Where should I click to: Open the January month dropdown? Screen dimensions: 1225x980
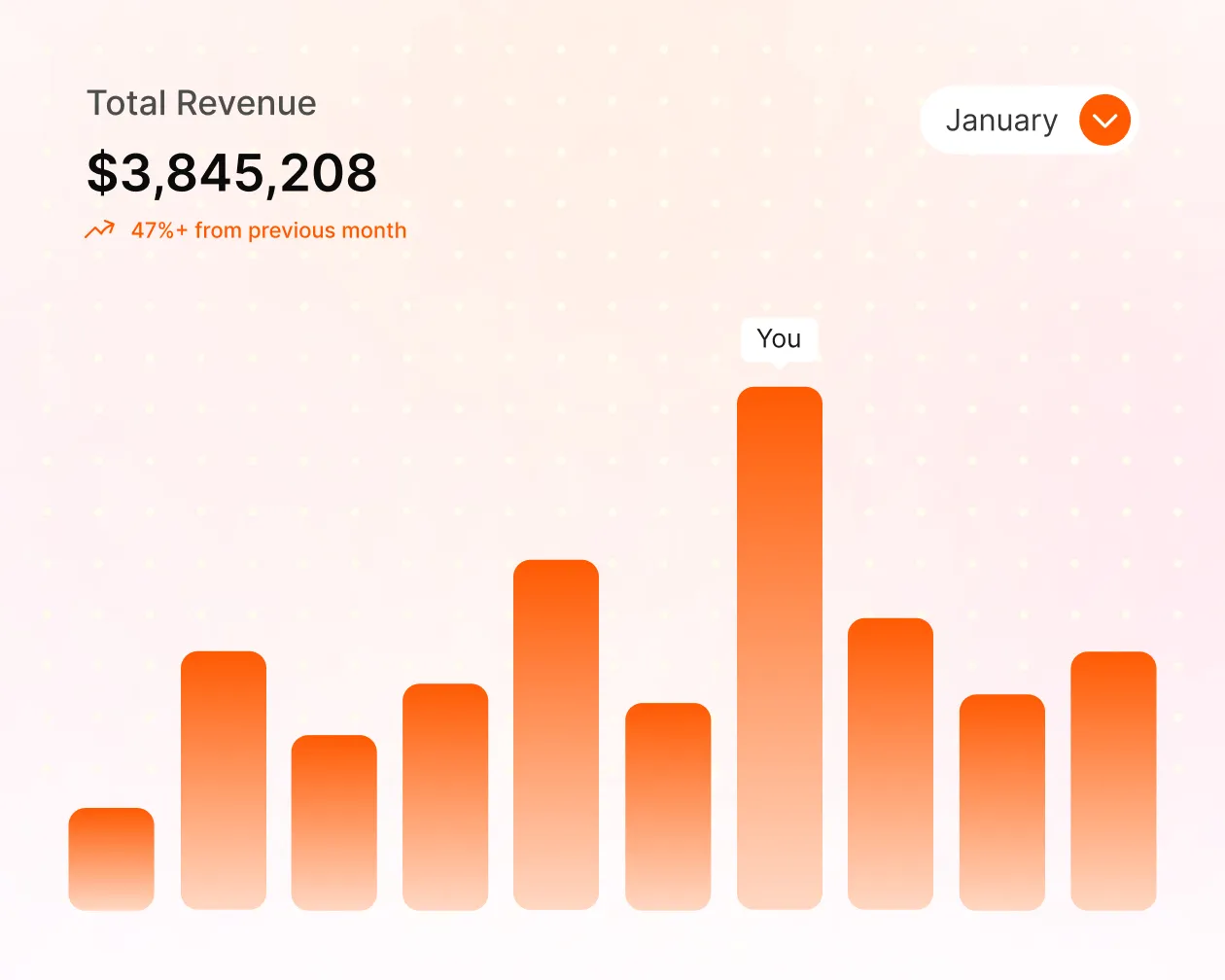[x=1028, y=121]
